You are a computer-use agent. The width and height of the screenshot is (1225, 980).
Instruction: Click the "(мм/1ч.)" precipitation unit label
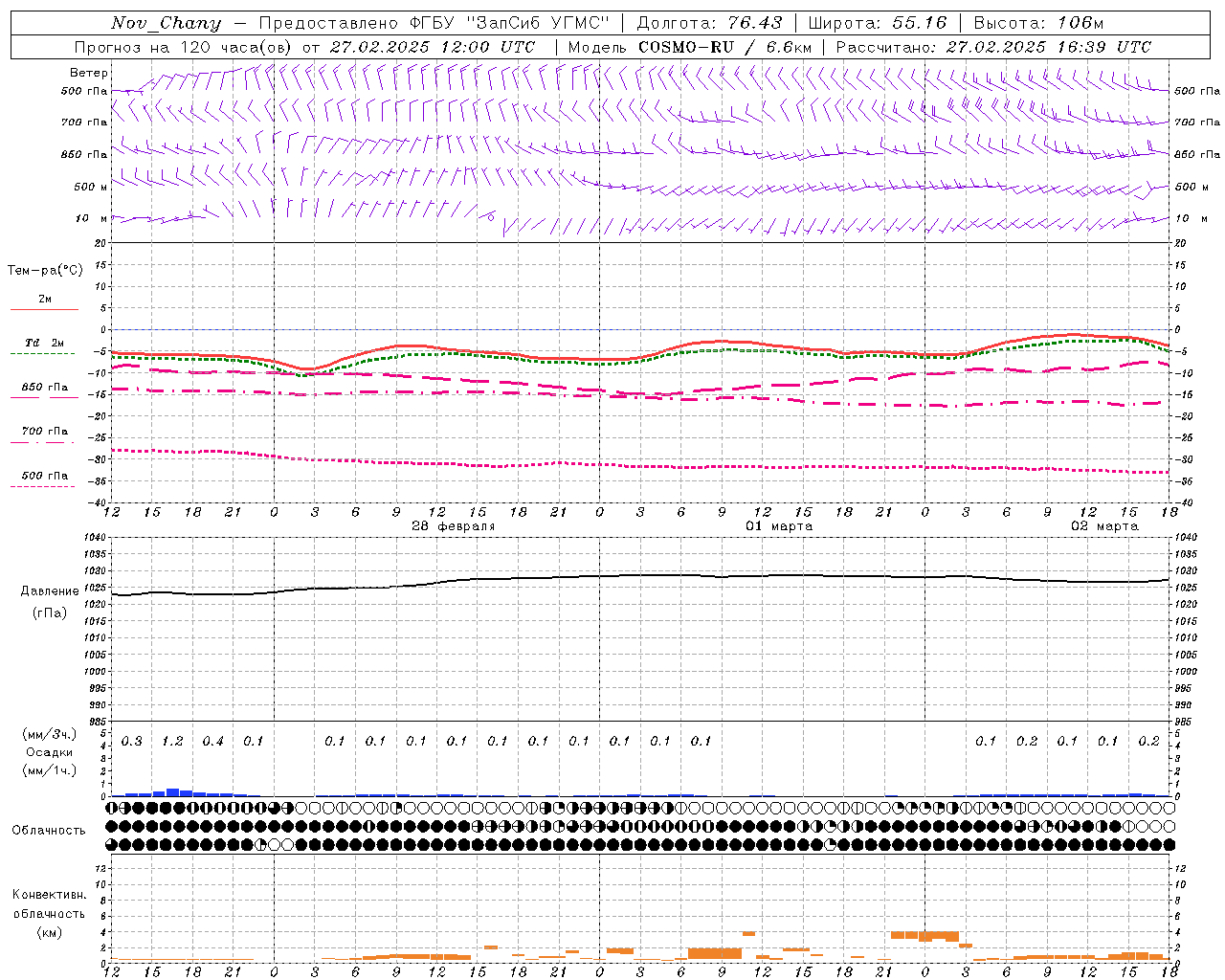50,769
